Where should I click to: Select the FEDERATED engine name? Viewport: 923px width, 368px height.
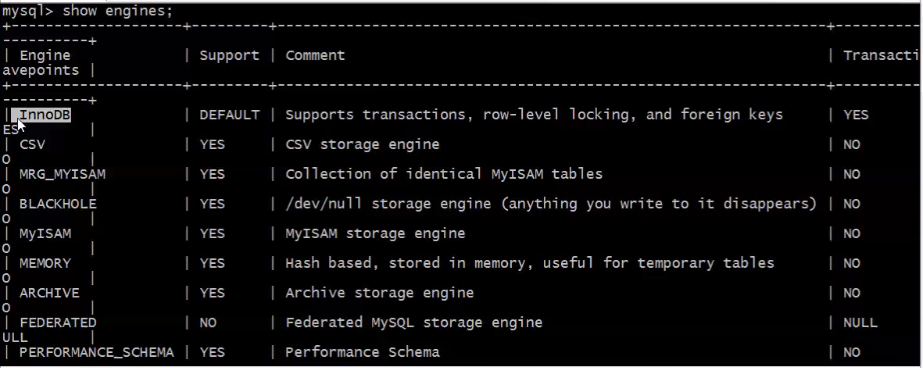coord(58,323)
